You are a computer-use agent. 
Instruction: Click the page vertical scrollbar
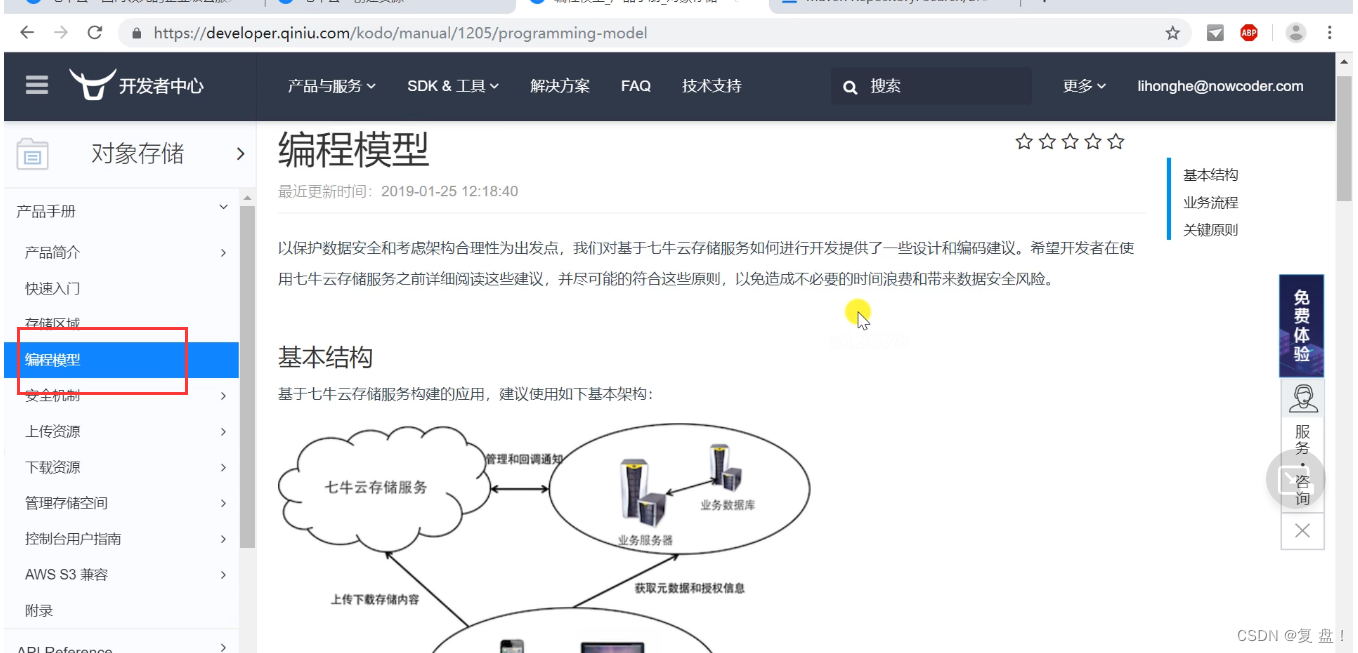[x=1345, y=140]
